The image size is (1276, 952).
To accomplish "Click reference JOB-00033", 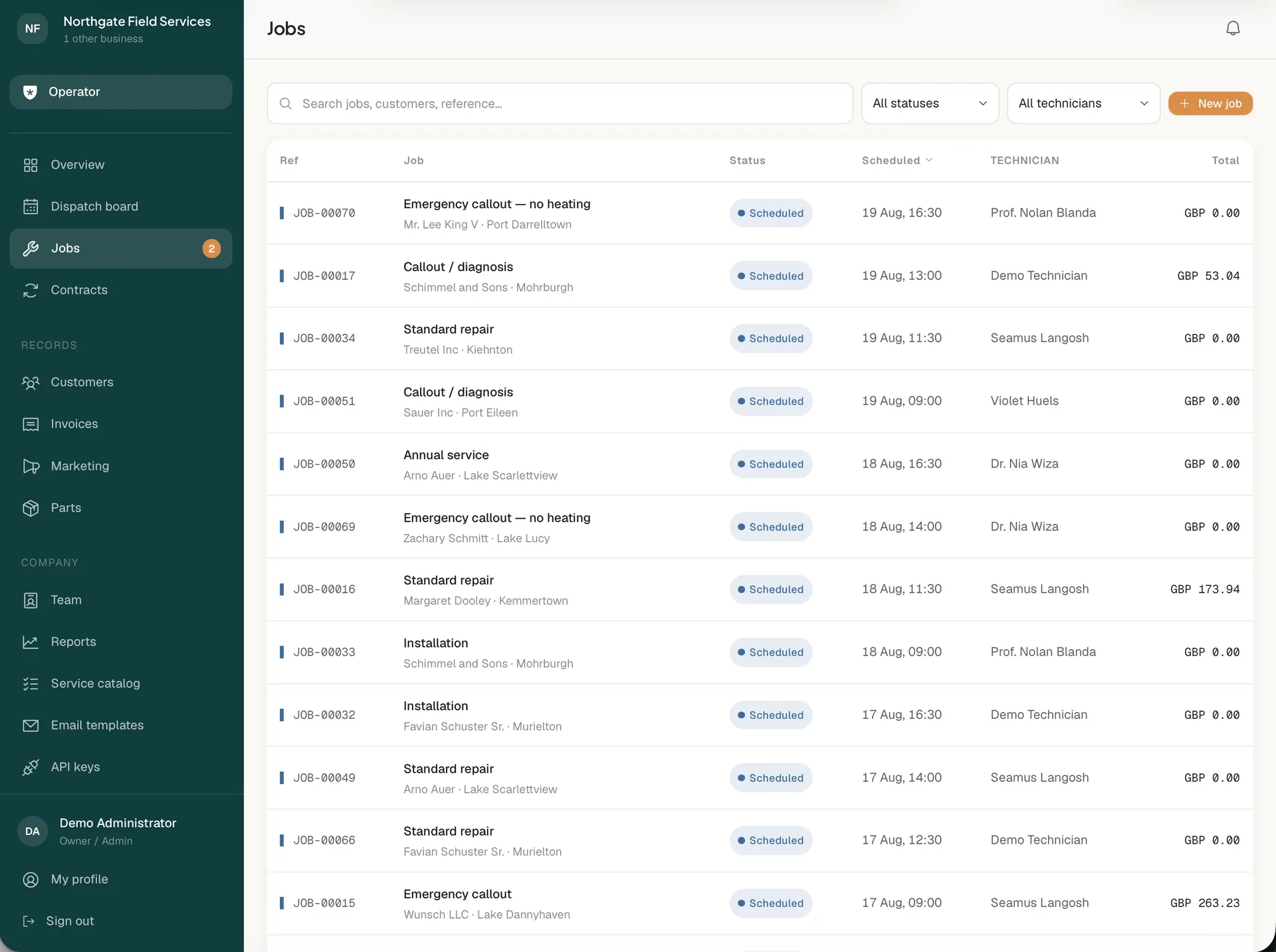I will pos(324,652).
